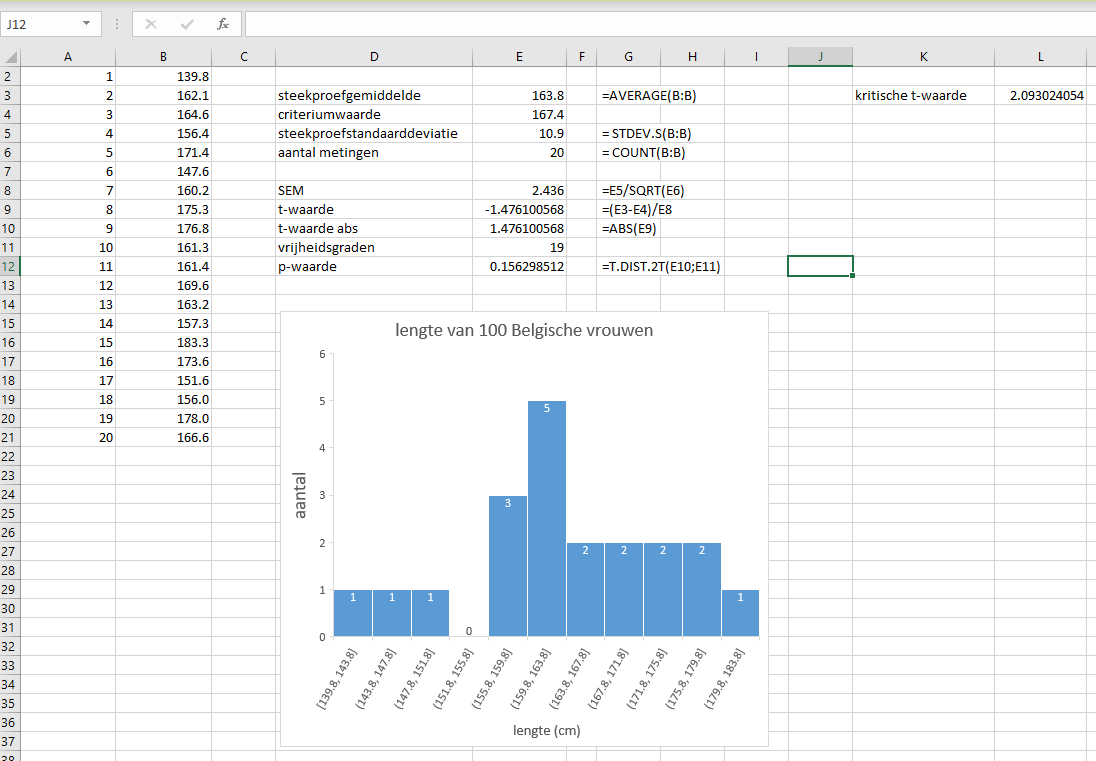
Task: Select row 12 by its row header
Action: point(10,266)
